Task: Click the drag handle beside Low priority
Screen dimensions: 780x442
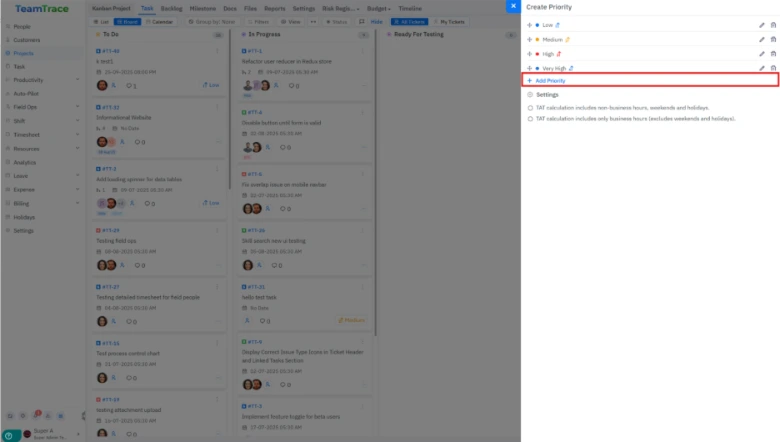Action: 529,24
